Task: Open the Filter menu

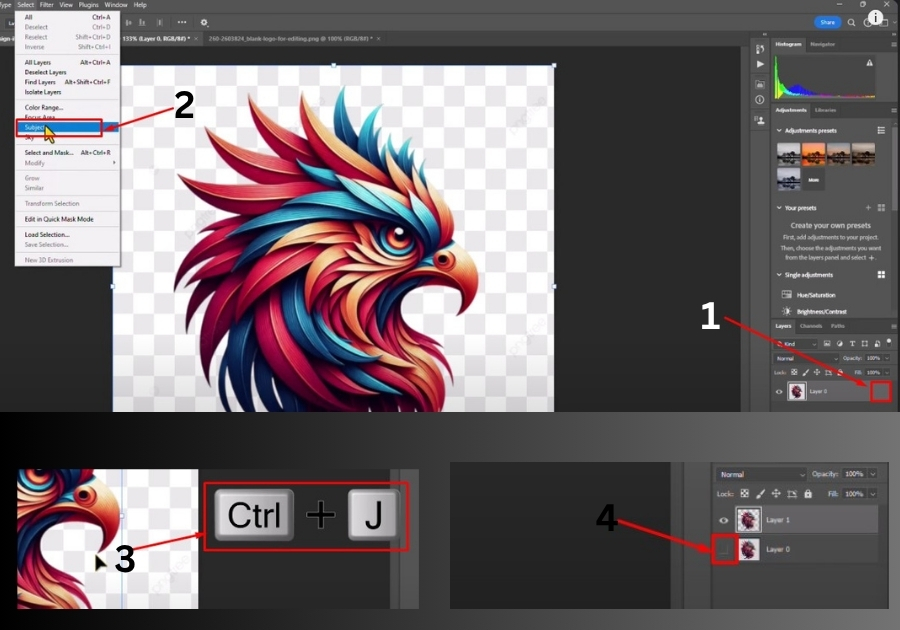Action: (x=46, y=5)
